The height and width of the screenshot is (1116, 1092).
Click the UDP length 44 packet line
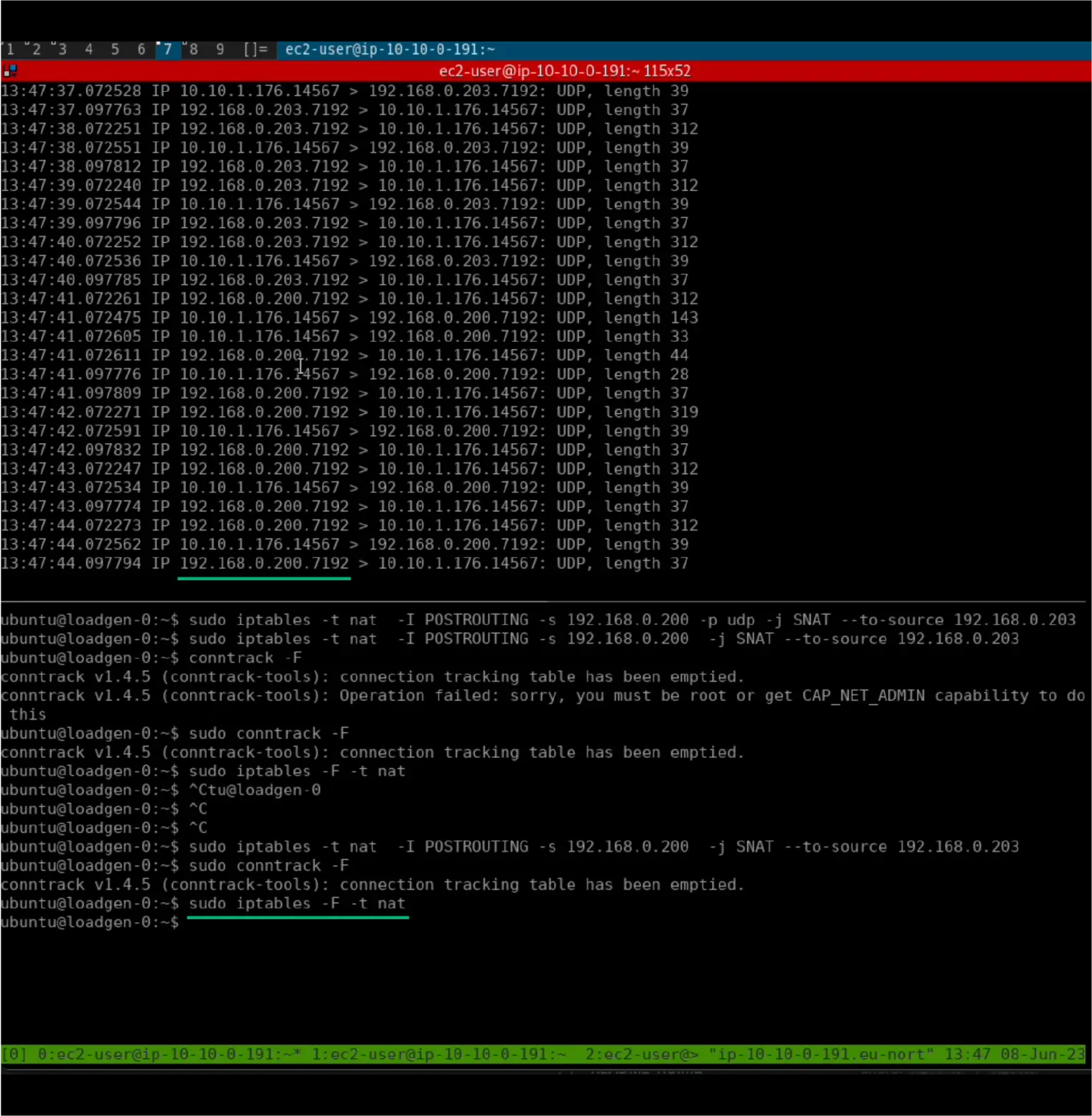point(345,355)
